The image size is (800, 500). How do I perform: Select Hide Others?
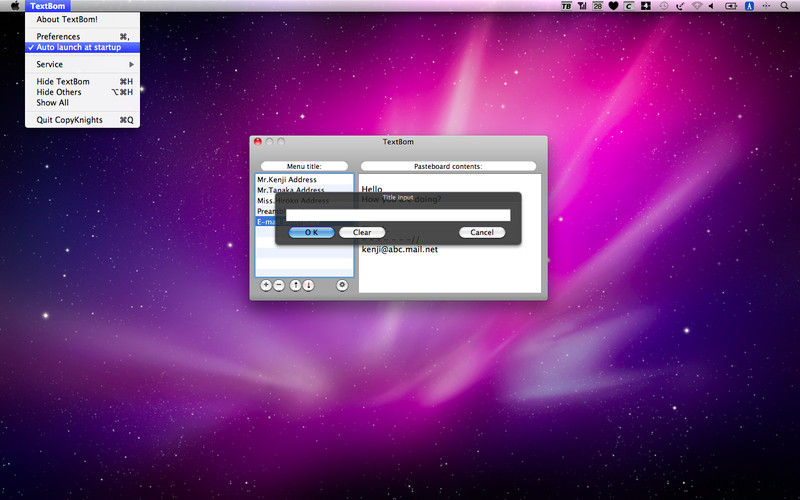click(x=82, y=92)
